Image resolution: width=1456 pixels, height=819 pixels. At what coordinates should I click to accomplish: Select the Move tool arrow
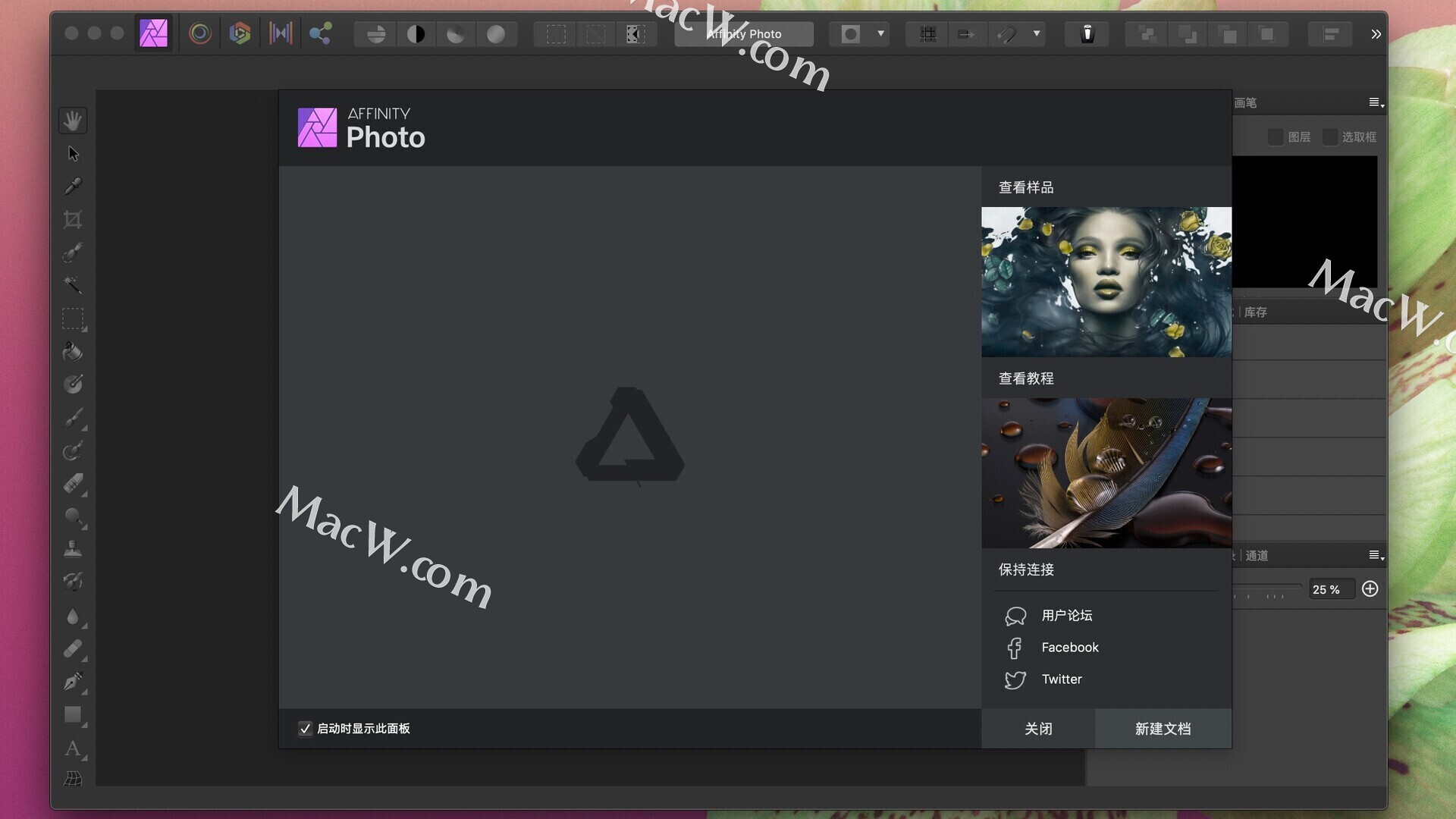73,154
